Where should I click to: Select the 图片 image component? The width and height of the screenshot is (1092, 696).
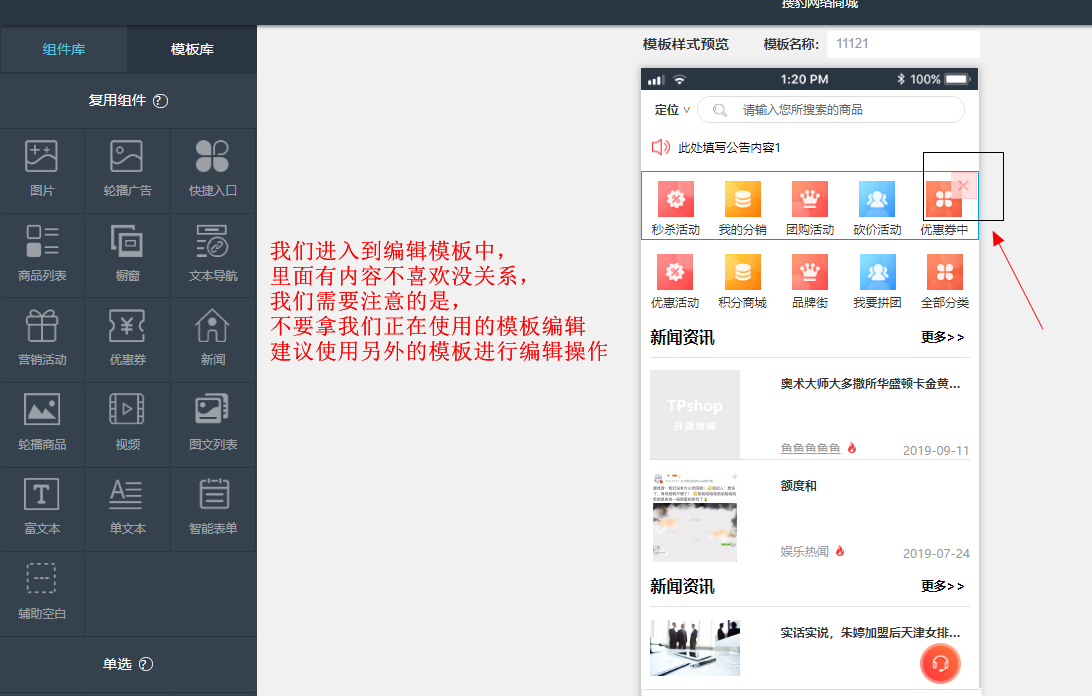42,169
